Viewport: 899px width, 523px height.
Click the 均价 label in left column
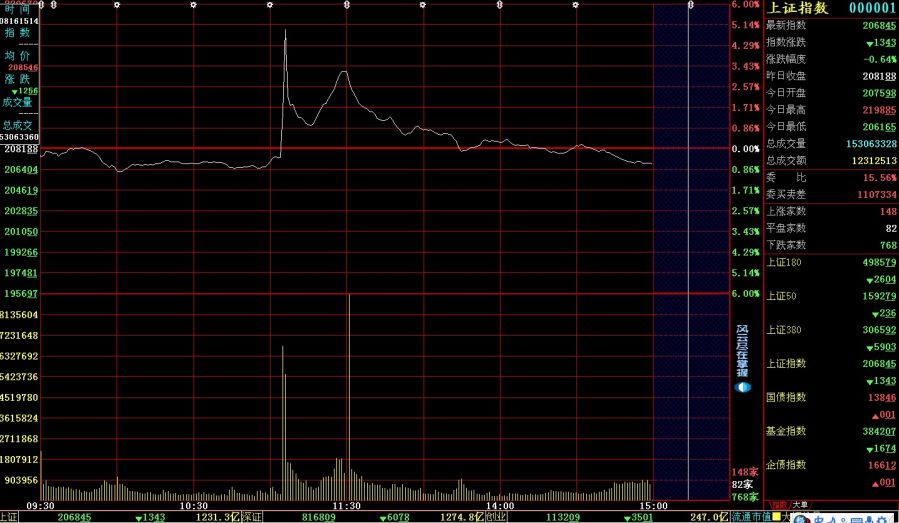click(x=17, y=56)
